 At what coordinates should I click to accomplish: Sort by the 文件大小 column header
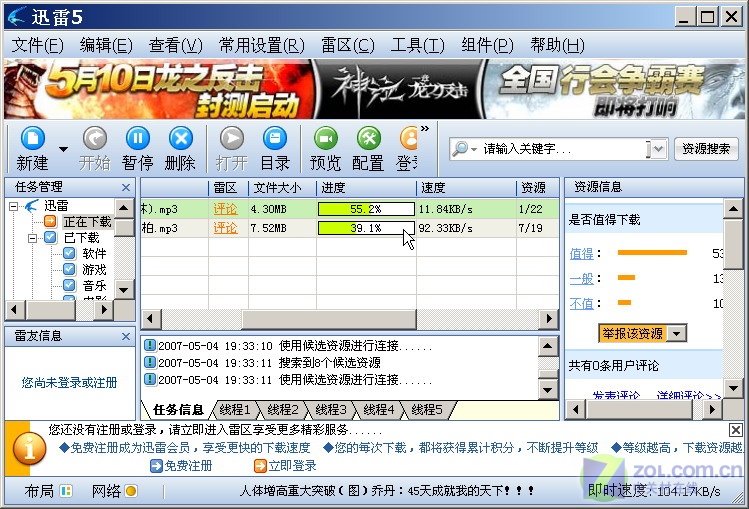click(282, 188)
